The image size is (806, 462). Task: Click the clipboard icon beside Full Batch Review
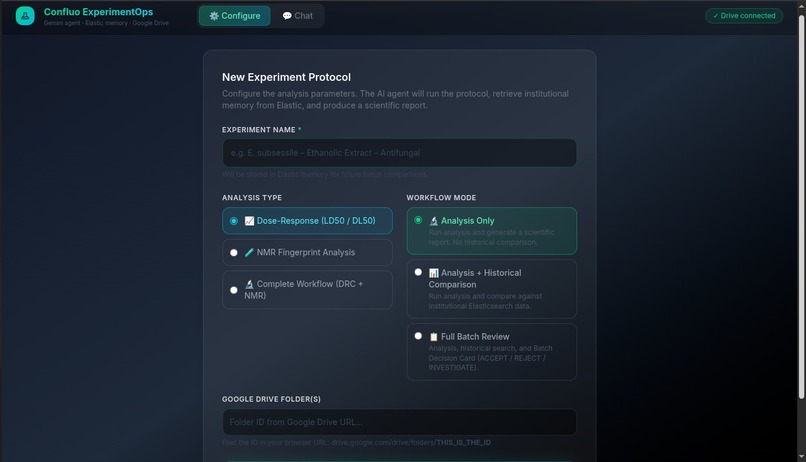433,337
